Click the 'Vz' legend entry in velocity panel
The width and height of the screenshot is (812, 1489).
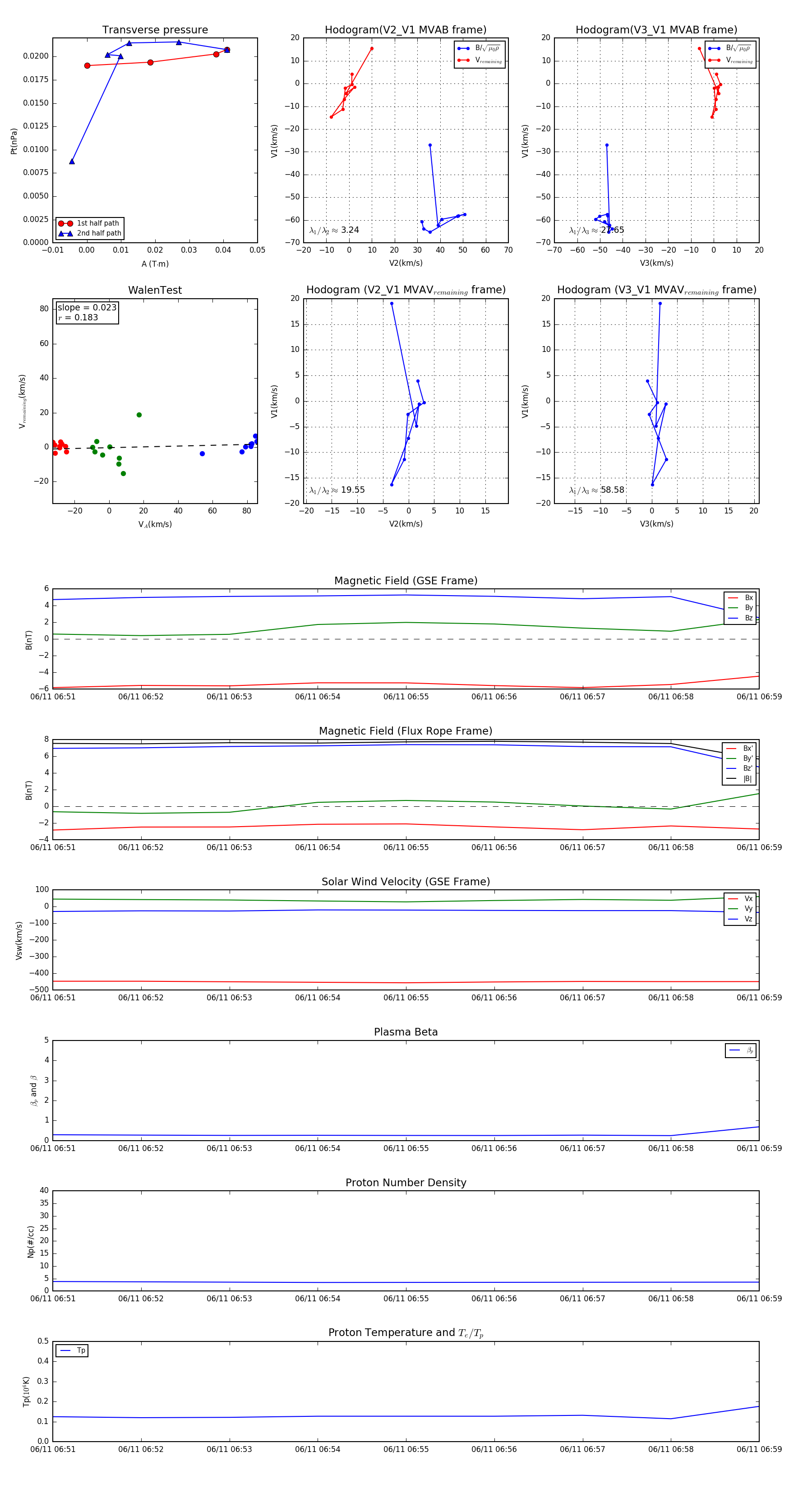coord(740,919)
